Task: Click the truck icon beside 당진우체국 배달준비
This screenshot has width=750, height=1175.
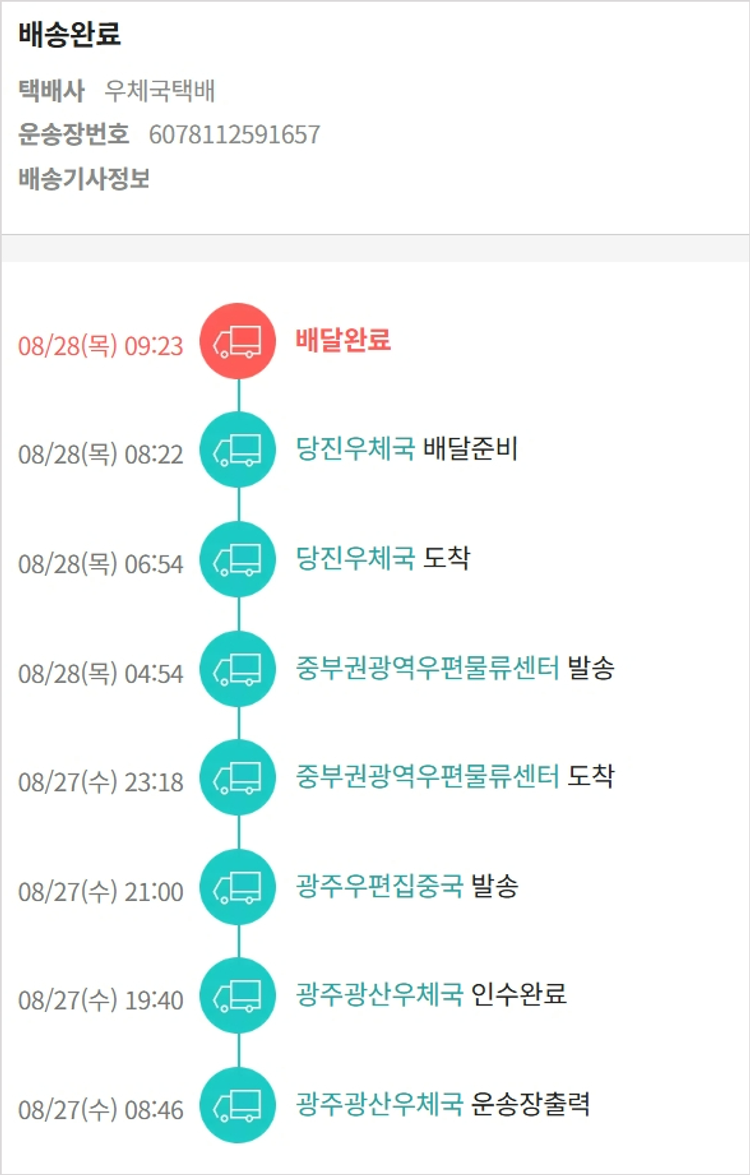Action: 238,450
